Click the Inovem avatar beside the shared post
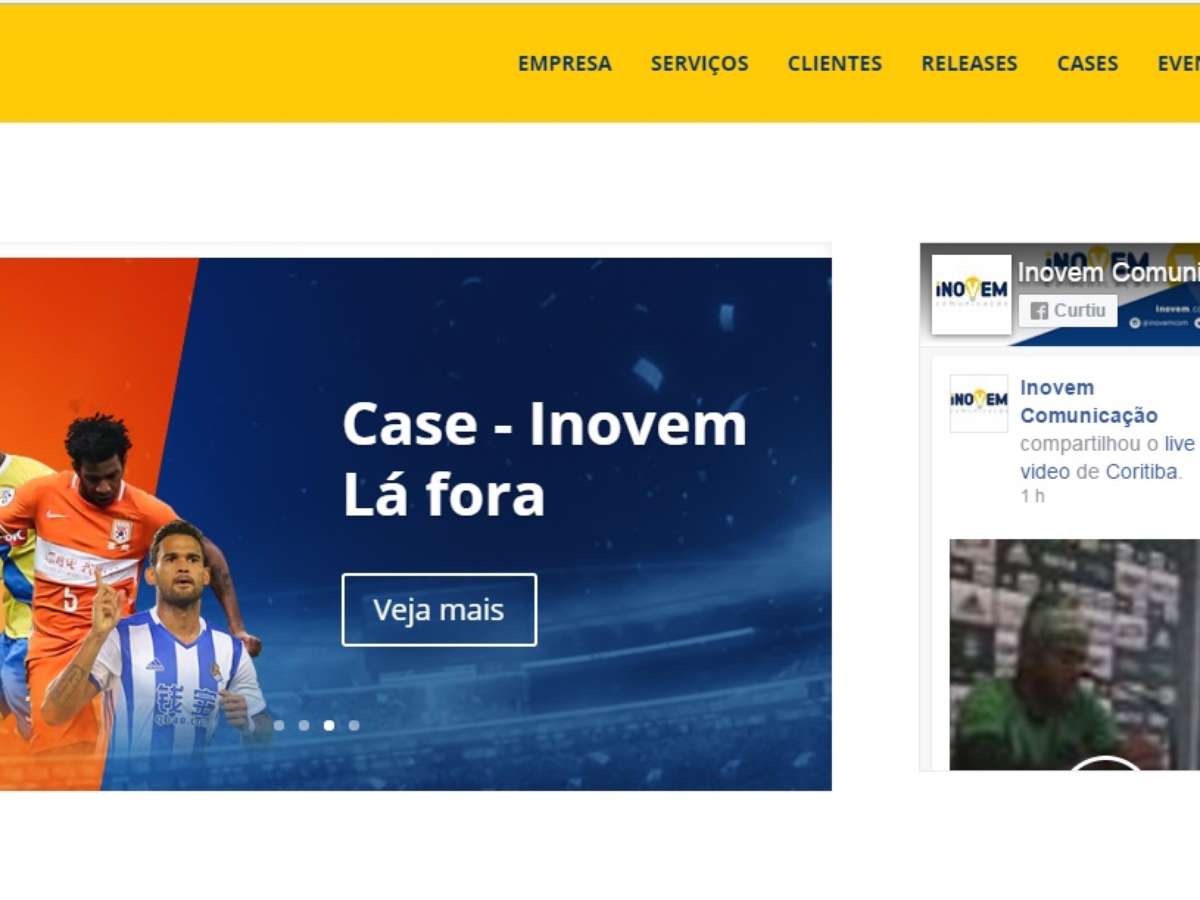 [979, 403]
